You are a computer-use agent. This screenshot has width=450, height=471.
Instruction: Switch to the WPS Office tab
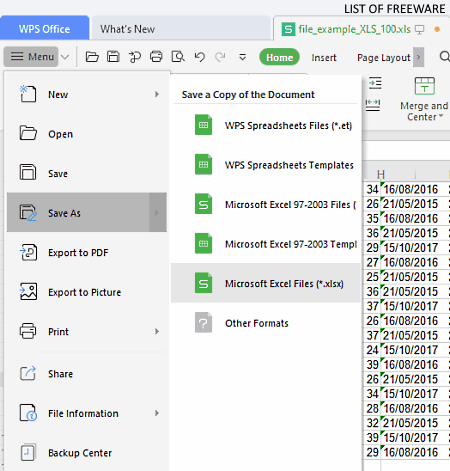44,29
